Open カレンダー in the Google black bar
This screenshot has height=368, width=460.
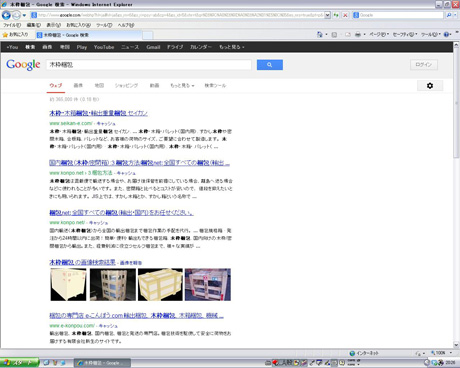[x=201, y=47]
